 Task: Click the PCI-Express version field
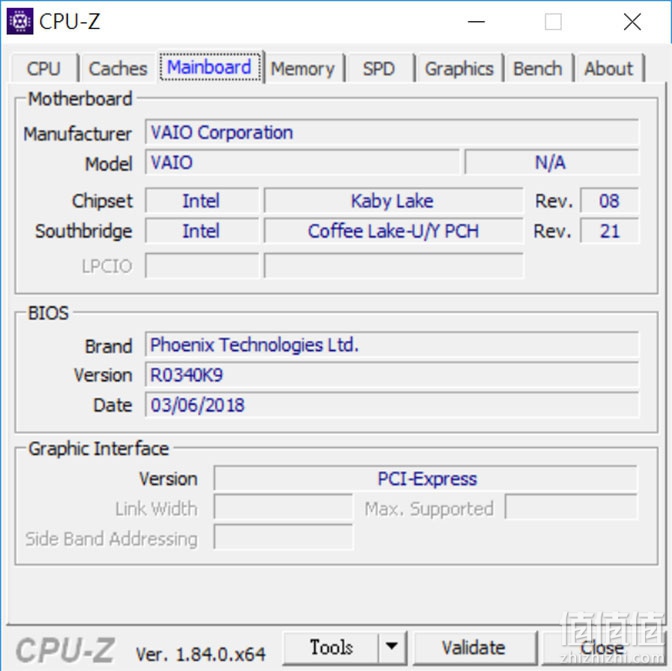[x=426, y=478]
